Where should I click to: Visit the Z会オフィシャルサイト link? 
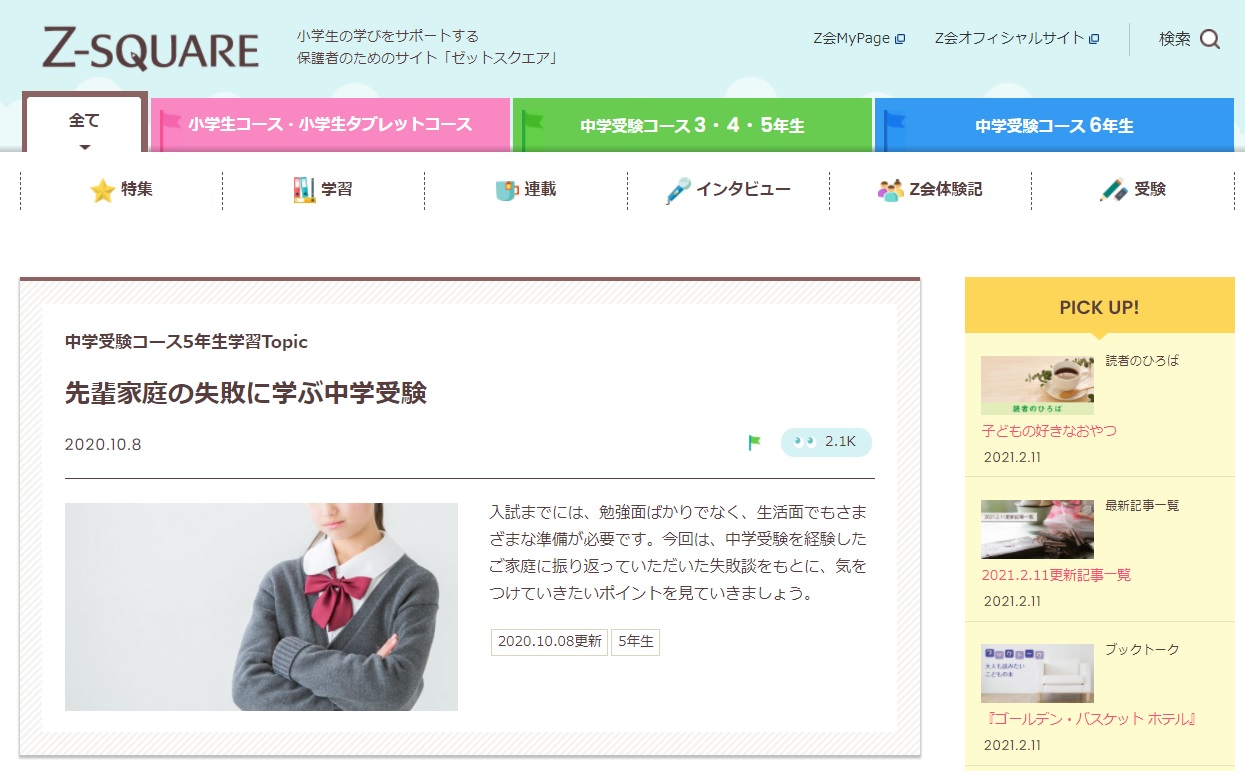pyautogui.click(x=1016, y=39)
